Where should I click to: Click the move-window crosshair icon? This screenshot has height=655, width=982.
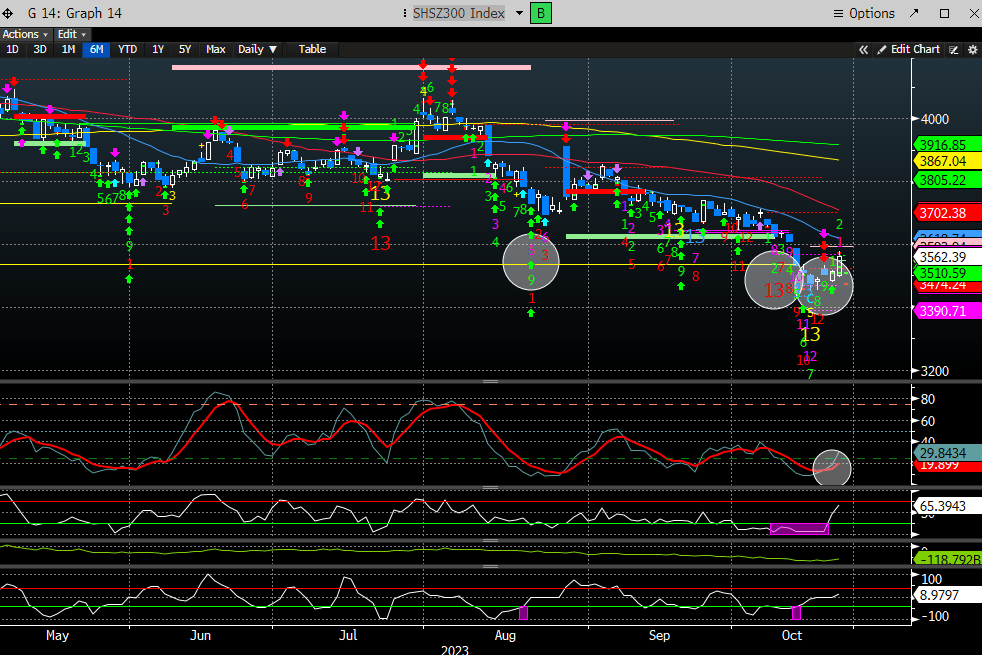pos(9,13)
